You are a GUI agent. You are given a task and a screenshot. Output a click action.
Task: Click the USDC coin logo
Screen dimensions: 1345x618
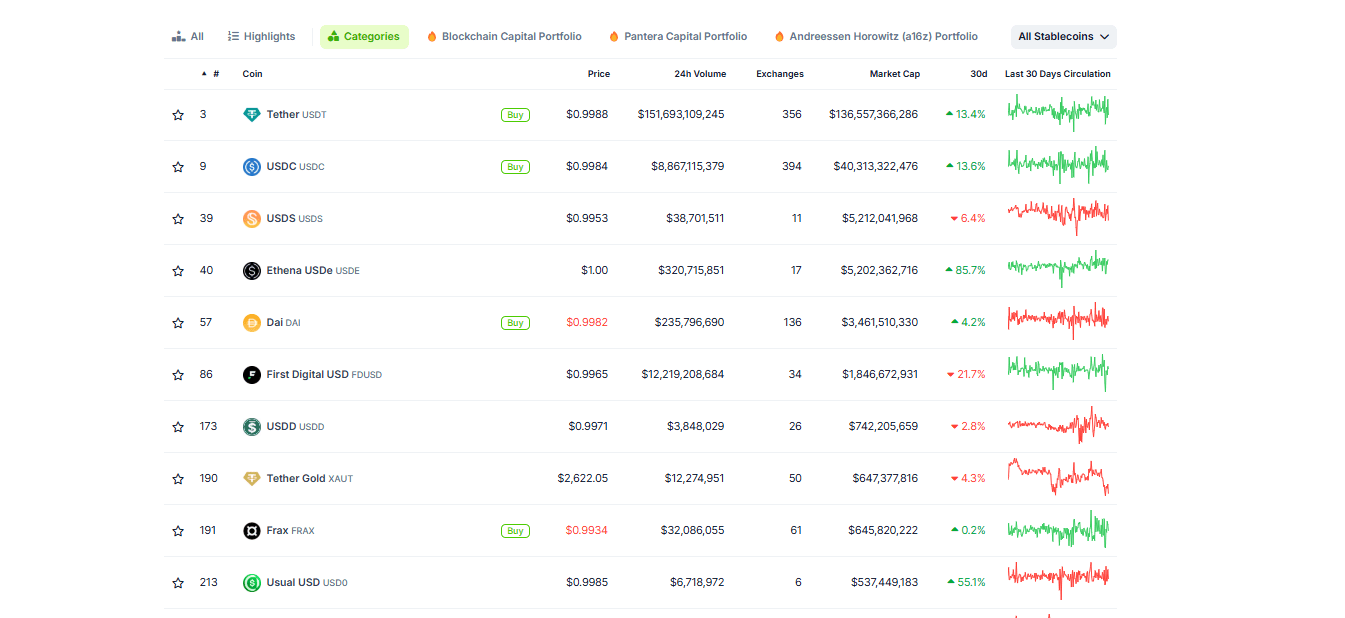tap(252, 167)
